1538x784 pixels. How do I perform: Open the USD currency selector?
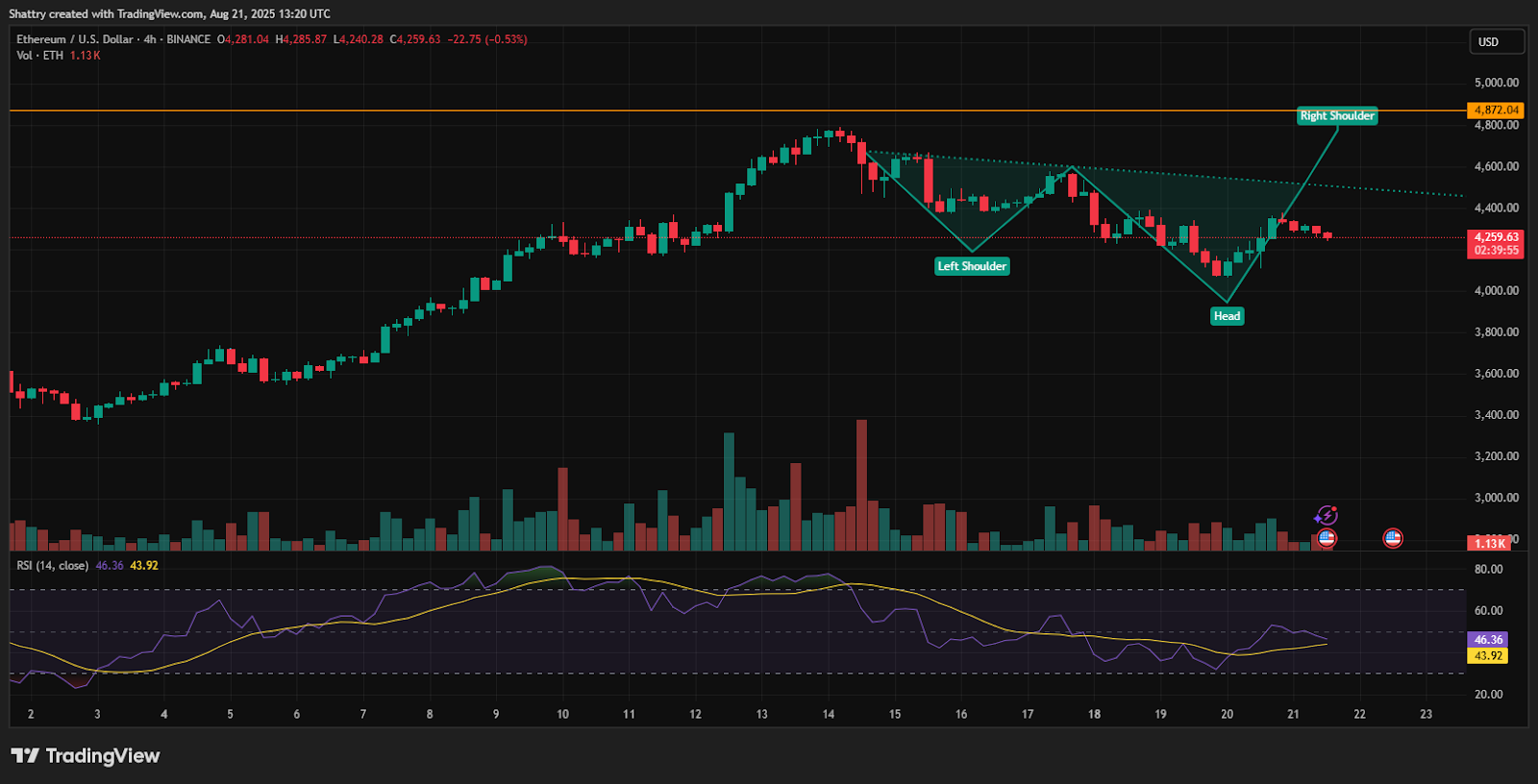pyautogui.click(x=1497, y=42)
